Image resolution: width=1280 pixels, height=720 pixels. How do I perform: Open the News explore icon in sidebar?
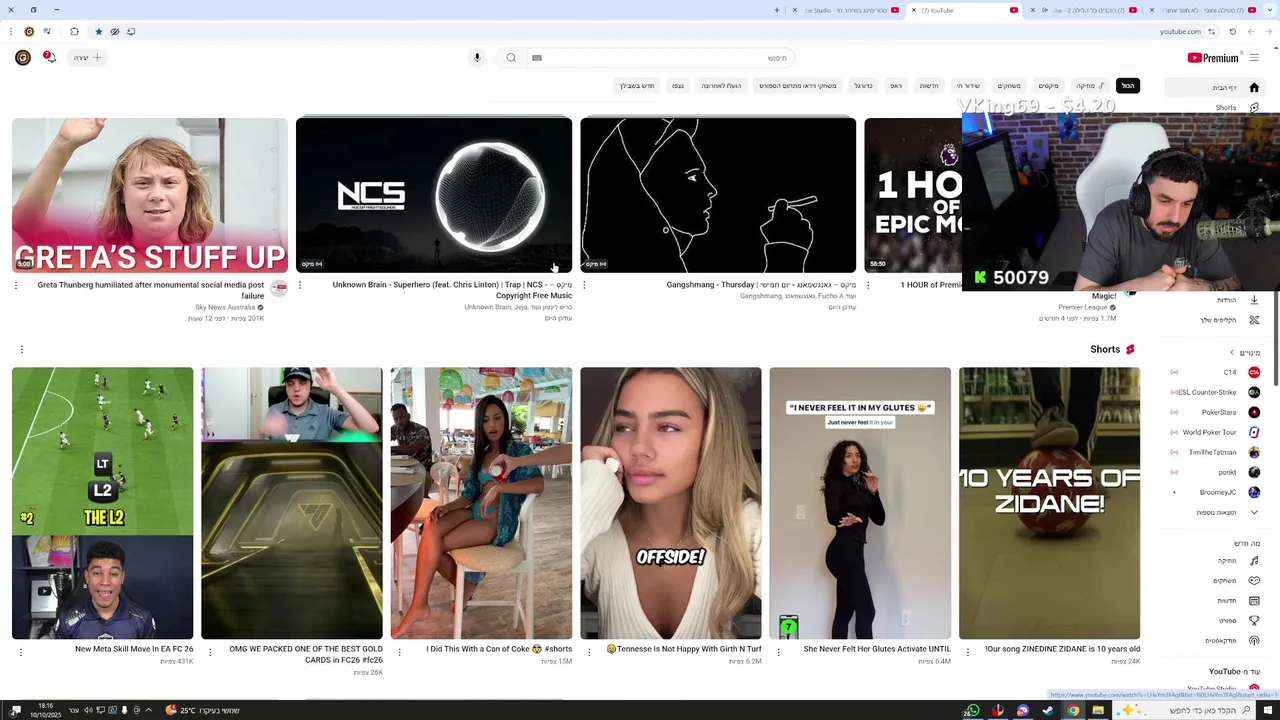1254,601
